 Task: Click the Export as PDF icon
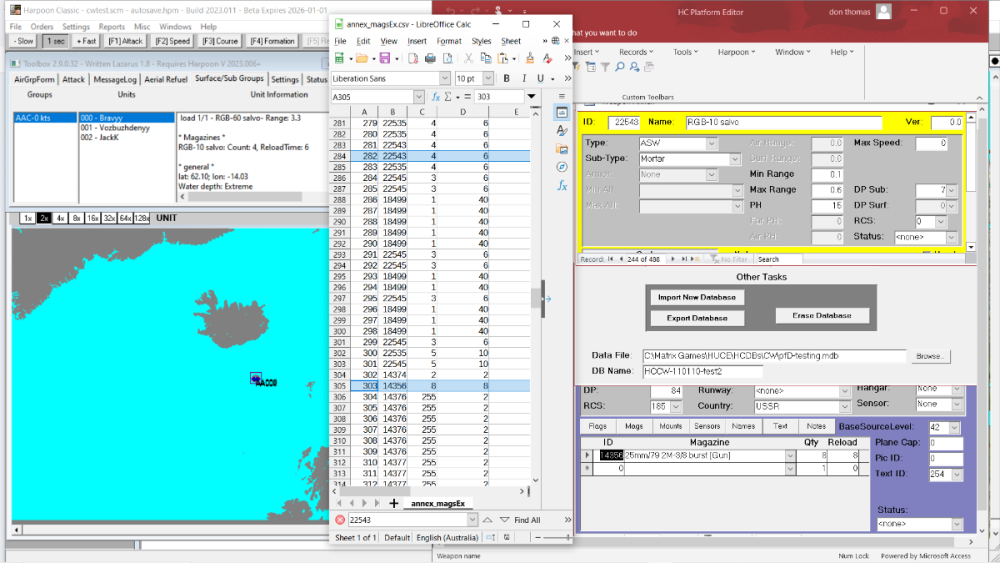[413, 59]
